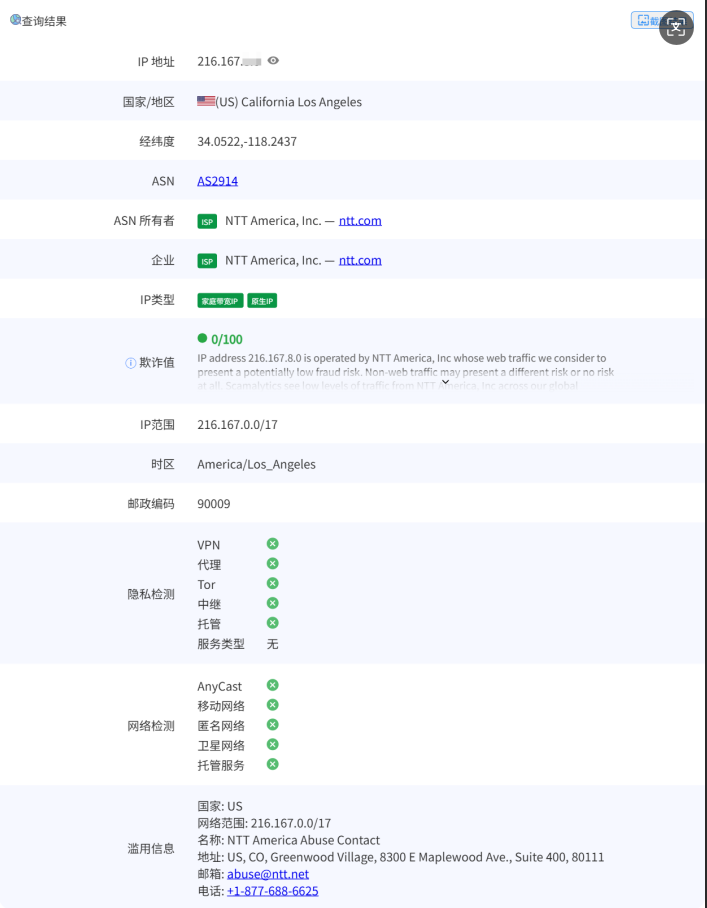Click the VPN detection status icon
This screenshot has width=707, height=908.
coord(272,544)
